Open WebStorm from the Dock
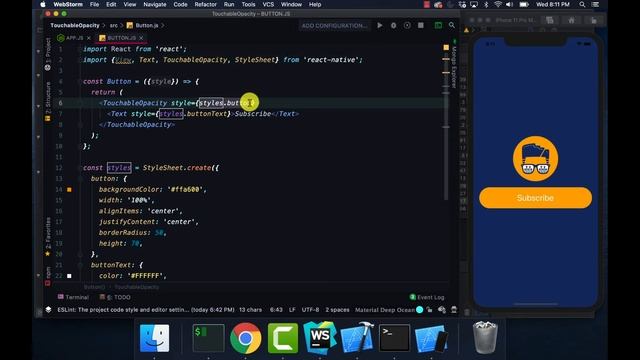 (320, 338)
